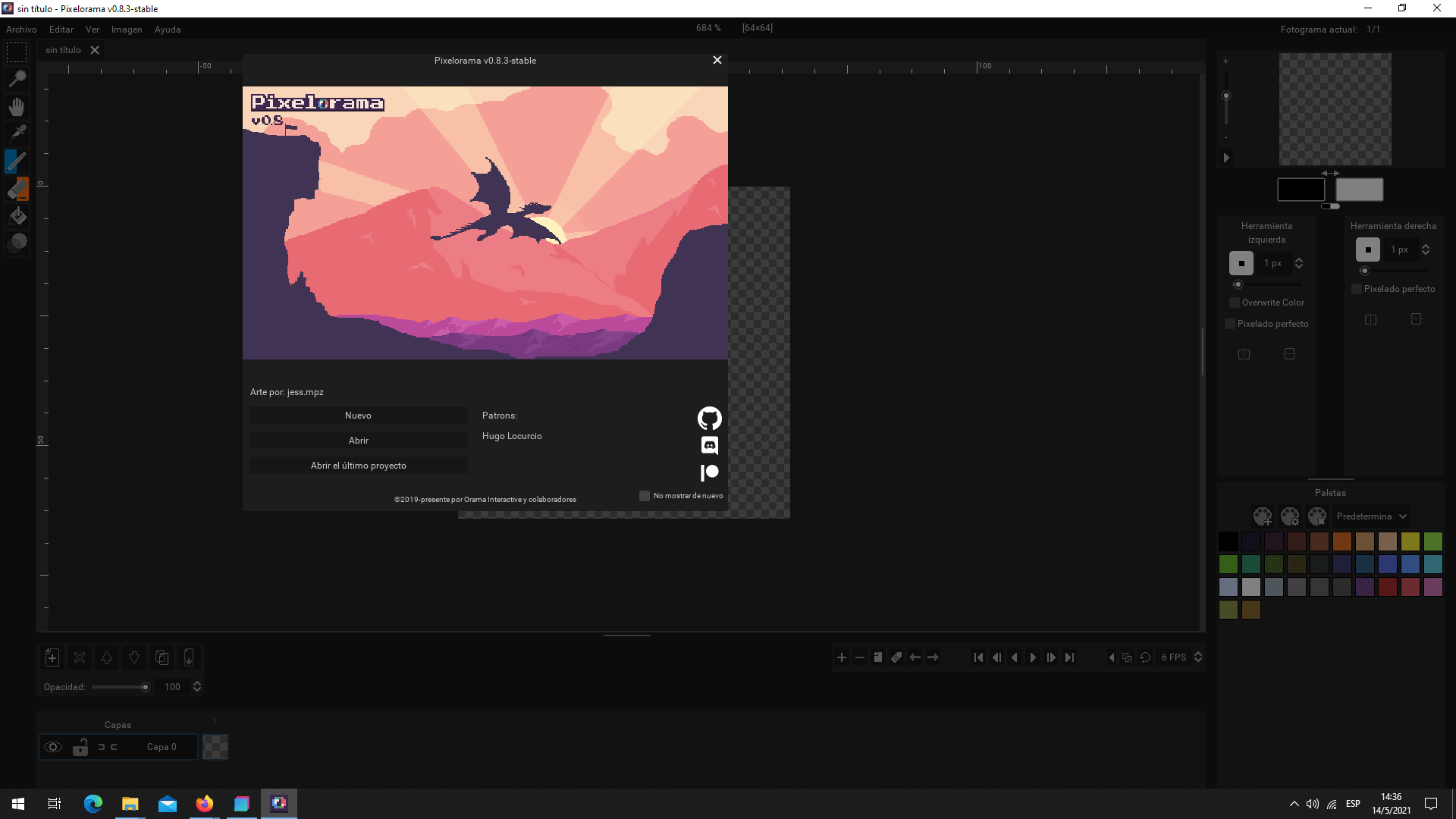Open the Editar menu
1456x819 pixels.
[x=61, y=30]
